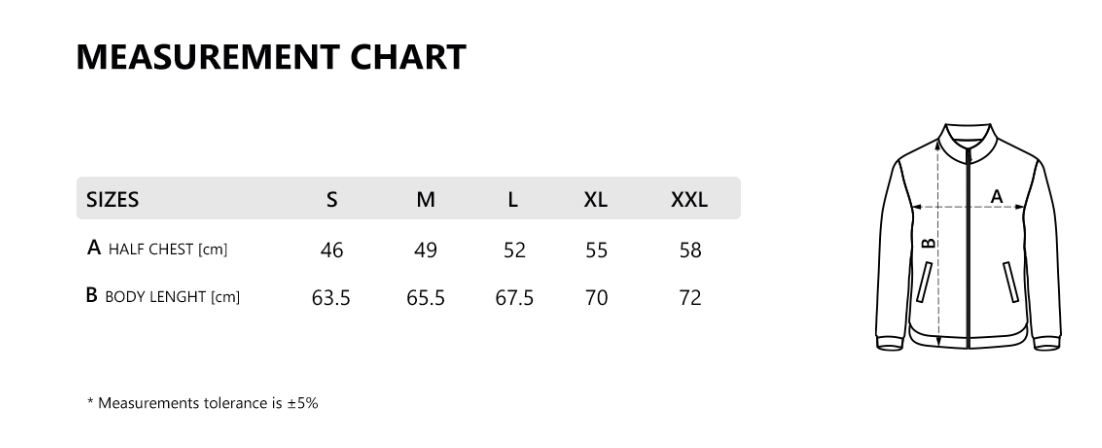Image resolution: width=1102 pixels, height=448 pixels.
Task: Click body length value 65.5
Action: (x=426, y=297)
